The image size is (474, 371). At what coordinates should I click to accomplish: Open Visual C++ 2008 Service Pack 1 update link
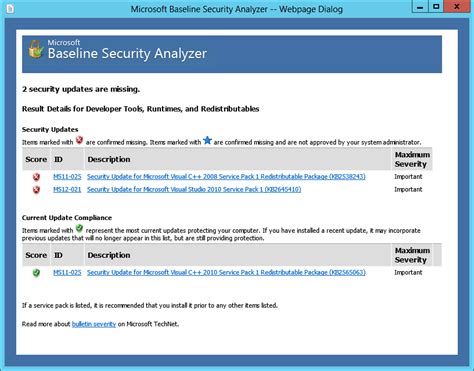click(226, 177)
